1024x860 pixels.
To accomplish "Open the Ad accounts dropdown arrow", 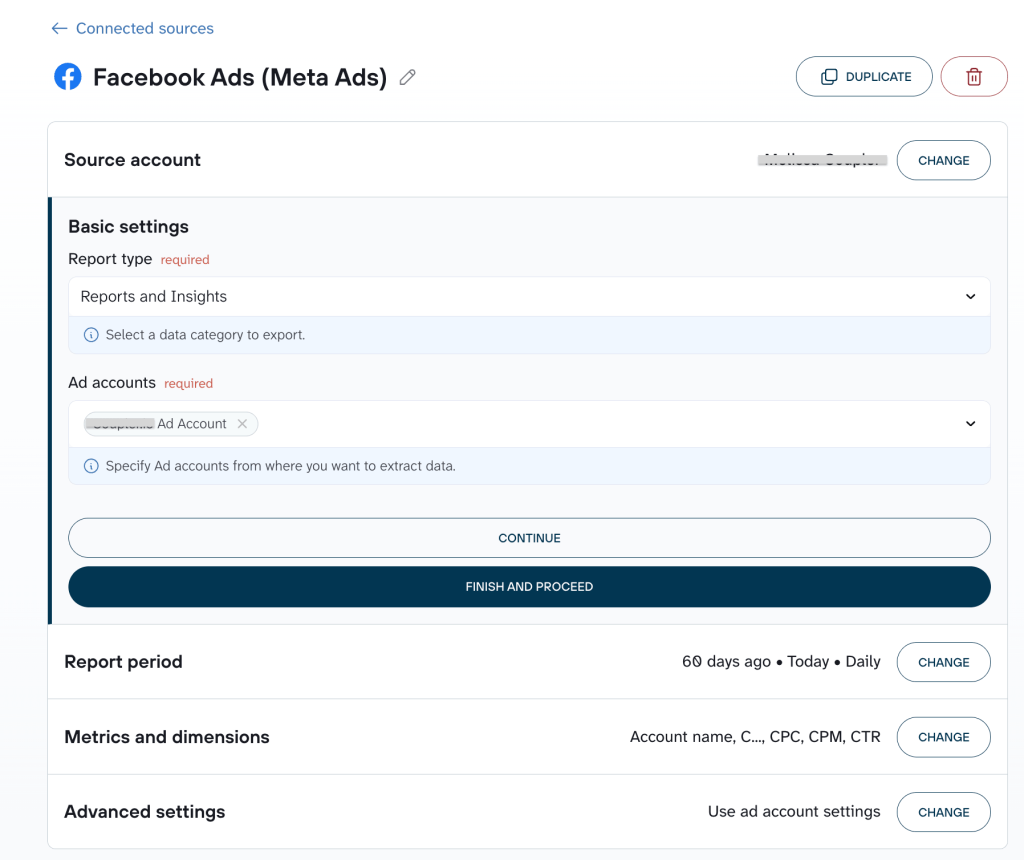I will (970, 424).
